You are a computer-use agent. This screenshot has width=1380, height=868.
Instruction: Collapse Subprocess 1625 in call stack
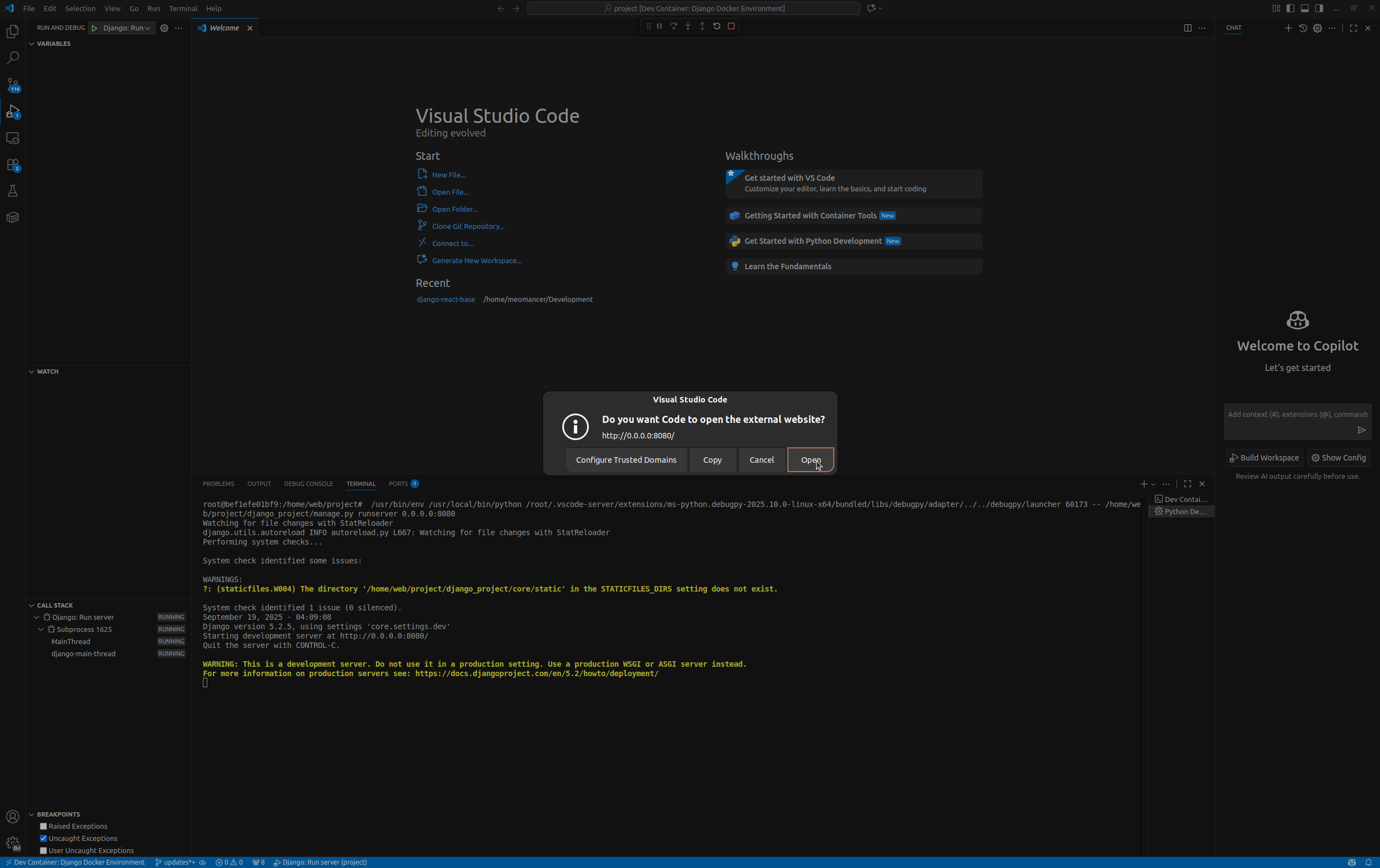tap(41, 629)
